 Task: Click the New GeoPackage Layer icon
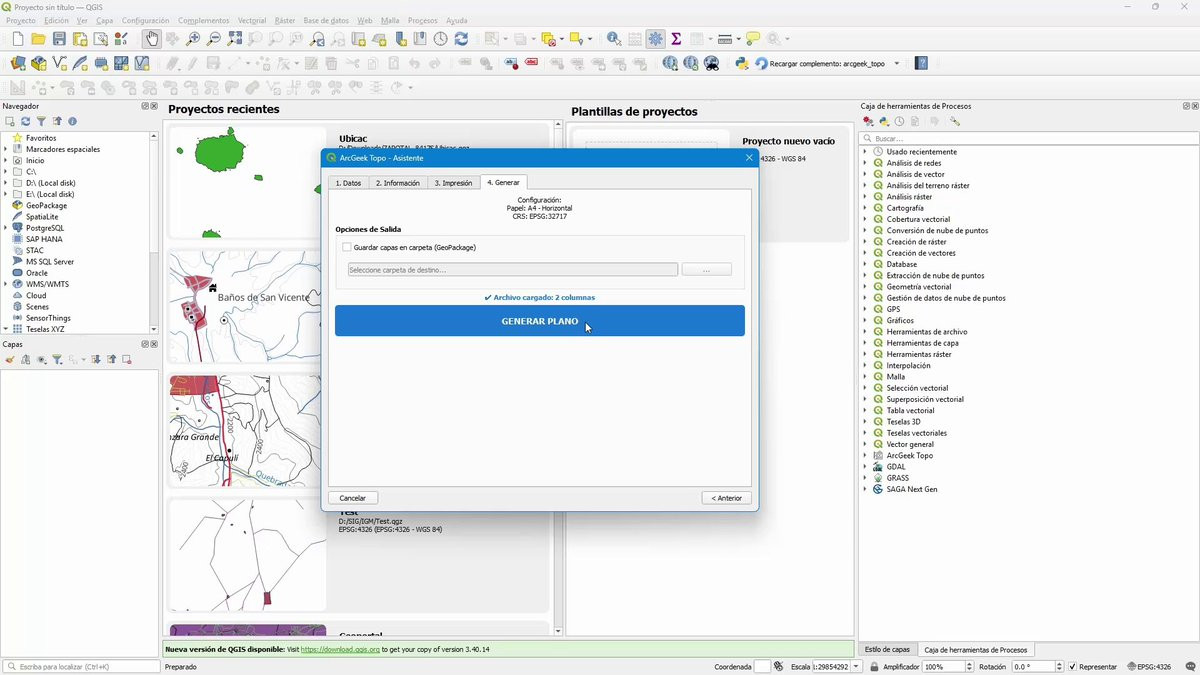click(x=39, y=63)
